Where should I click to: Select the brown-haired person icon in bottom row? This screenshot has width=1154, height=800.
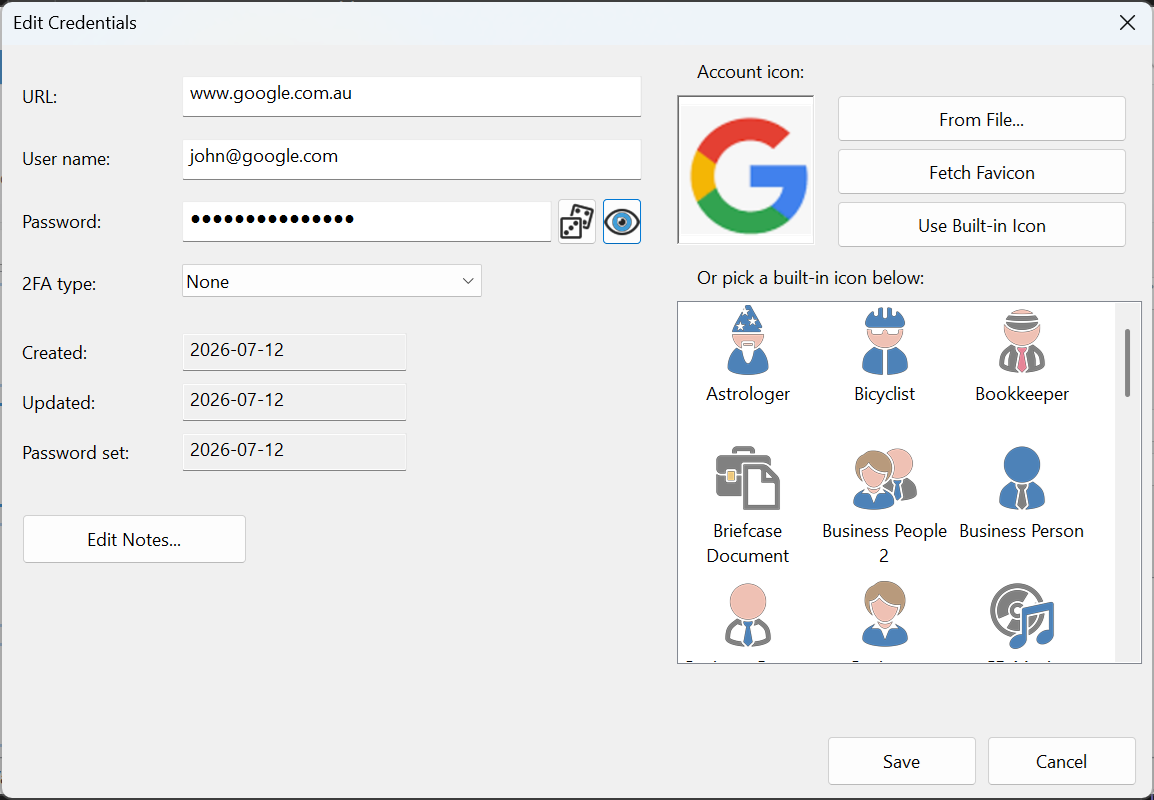tap(885, 615)
